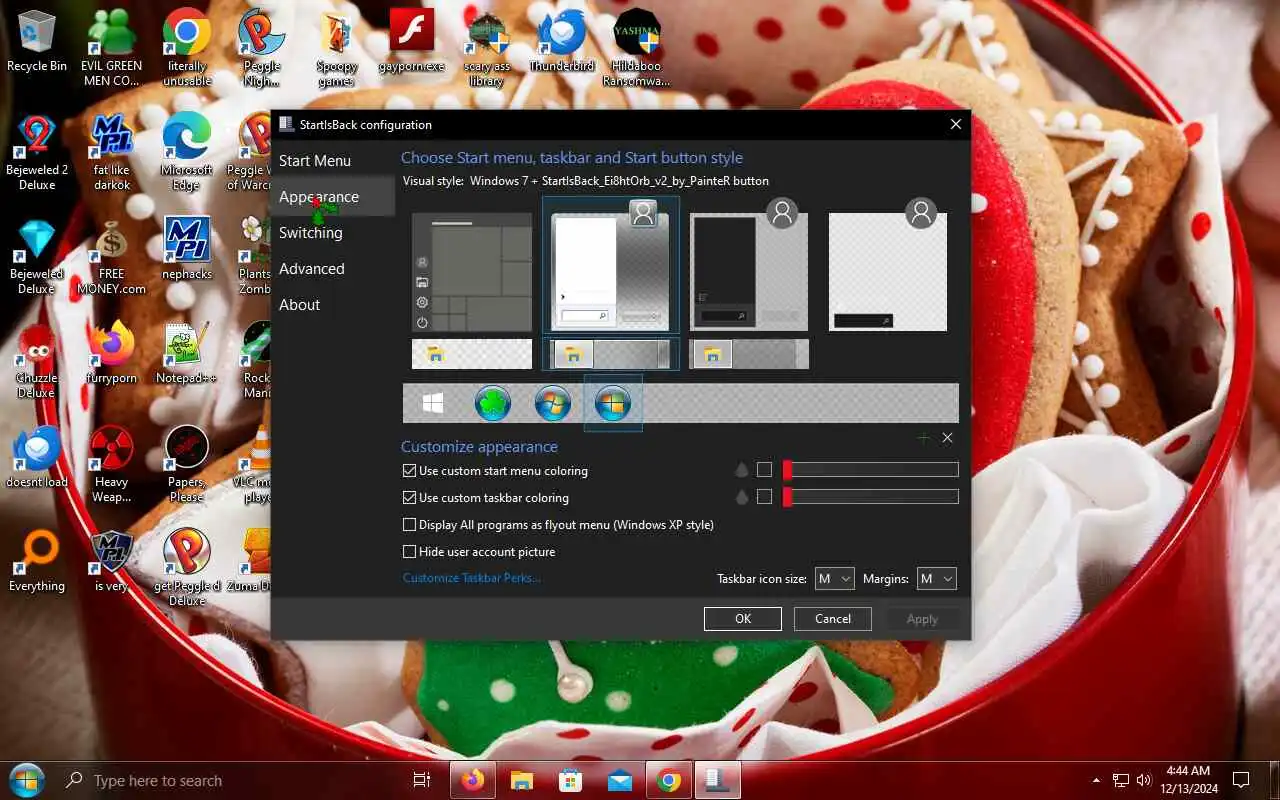Select the transparent taskbar style thumbnail under the tiles menu
Screen dimensions: 1280x800
click(472, 354)
